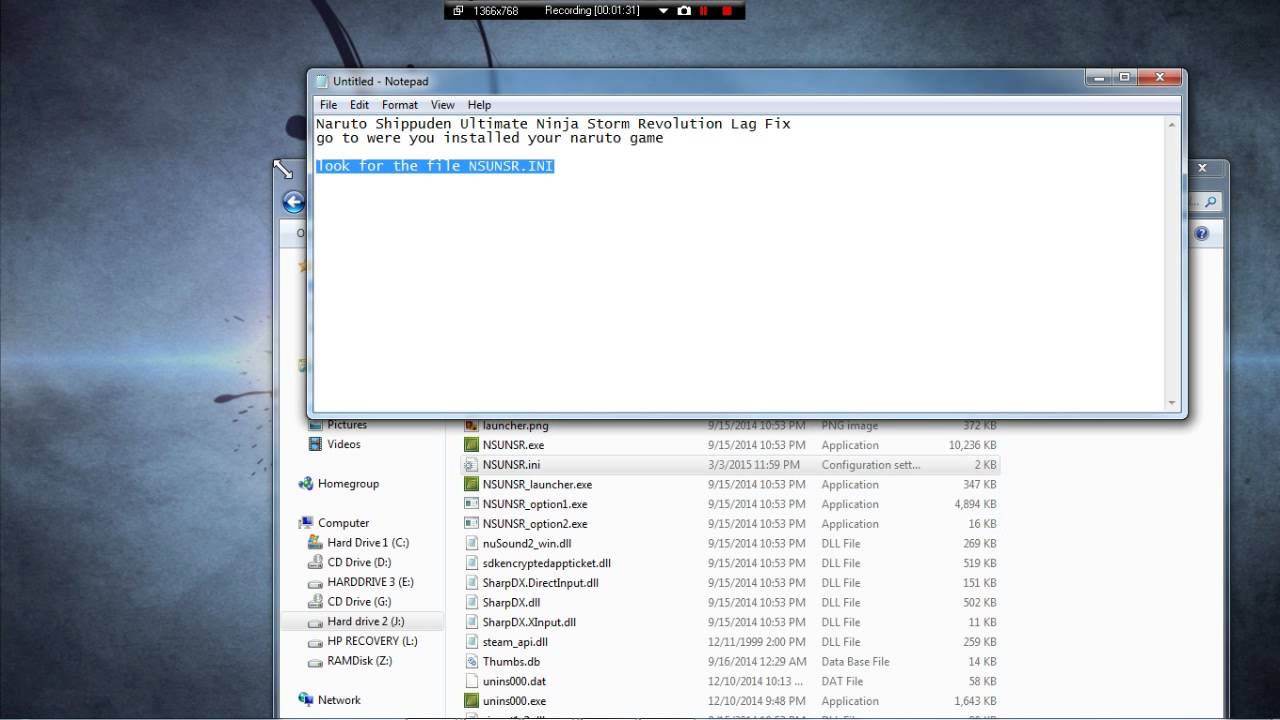This screenshot has height=720, width=1280.
Task: Open the Notepad Edit menu
Action: pos(359,105)
